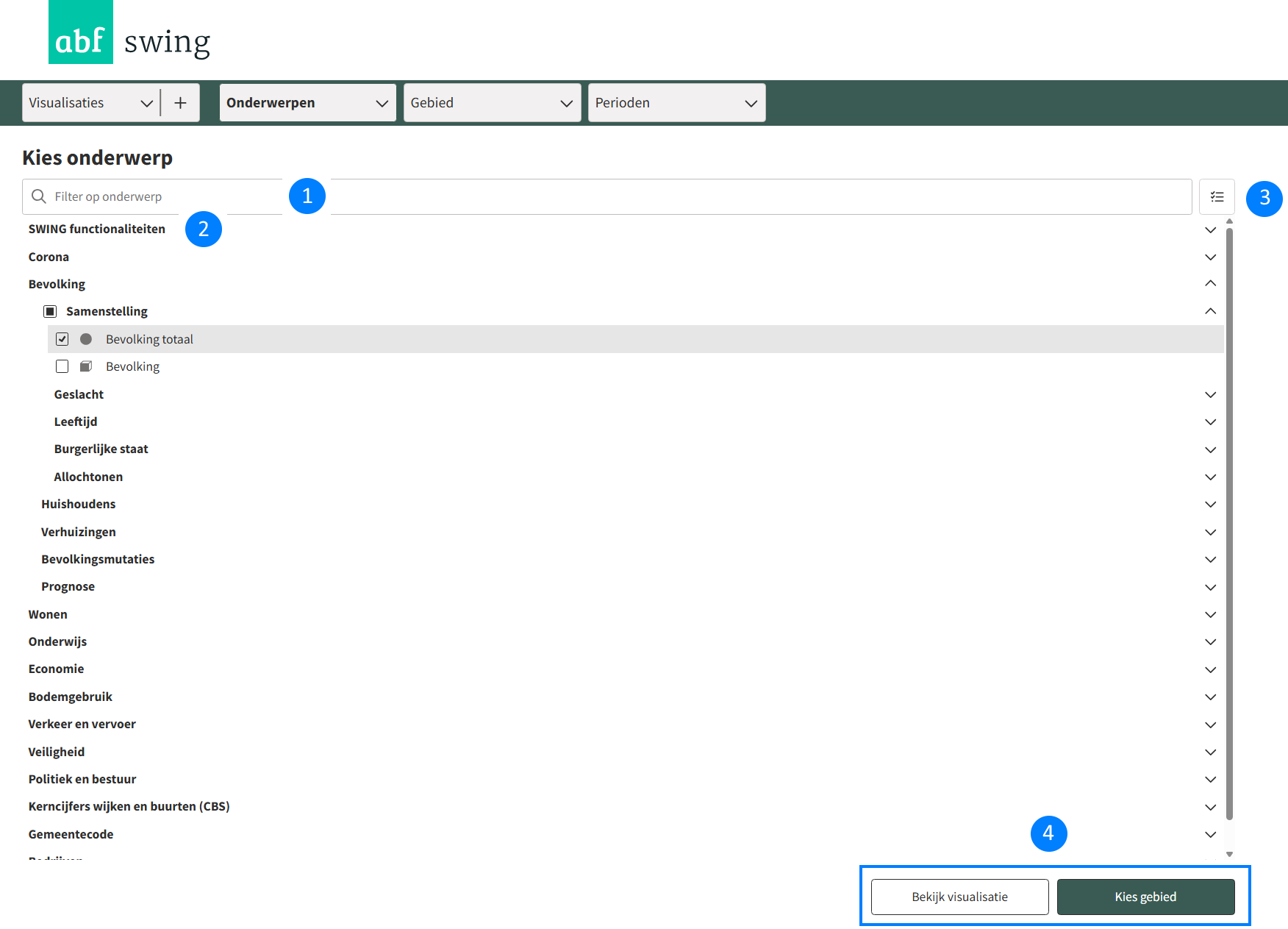Select the Politiek en bestuur label
Viewport: 1288px width, 929px height.
(82, 779)
